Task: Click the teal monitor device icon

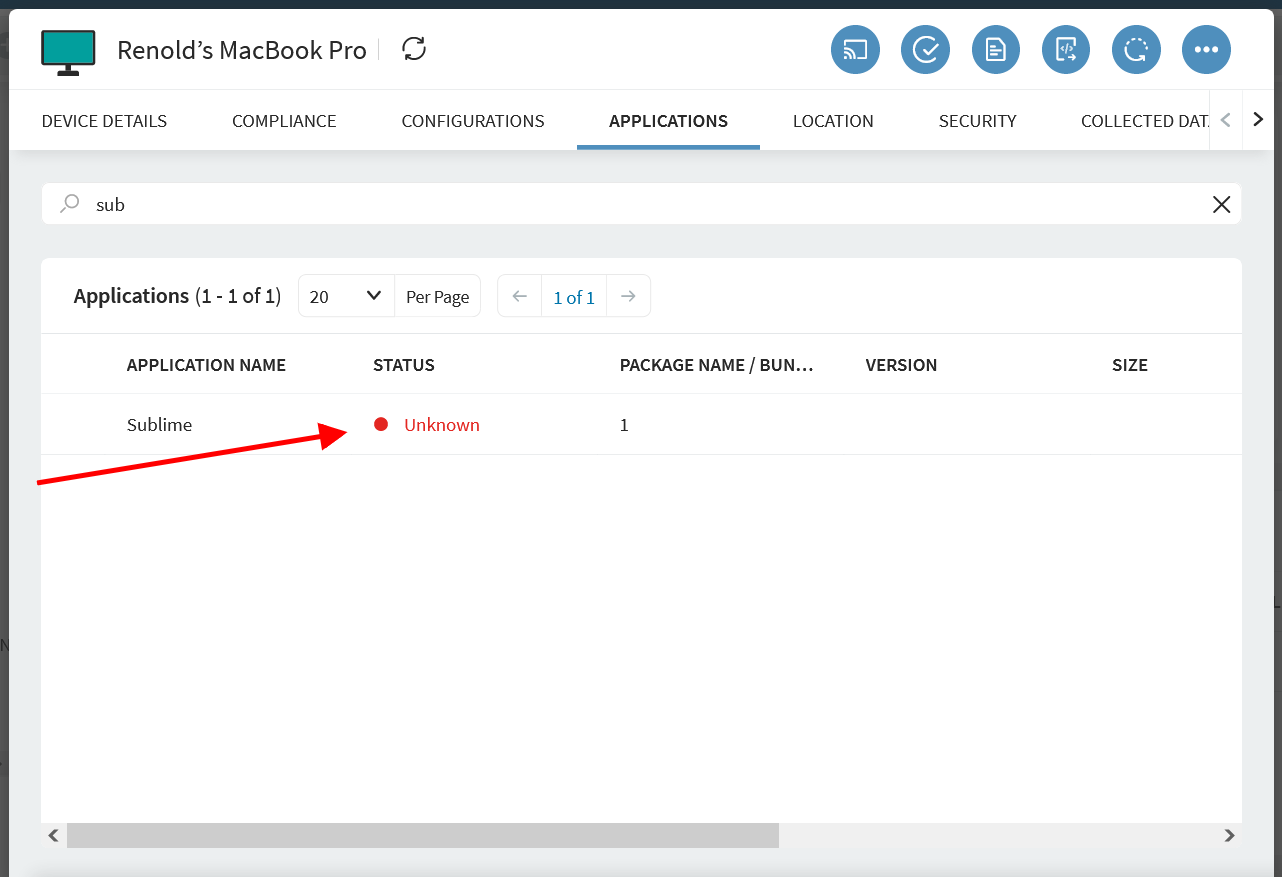Action: [x=68, y=52]
